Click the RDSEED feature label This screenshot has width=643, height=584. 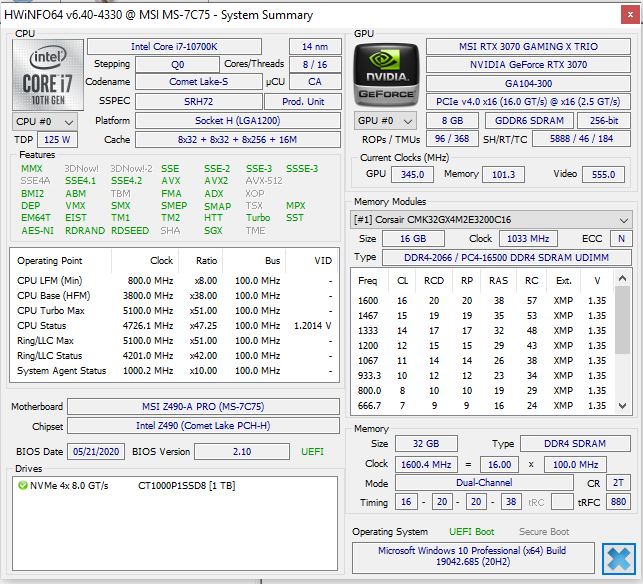coord(130,231)
